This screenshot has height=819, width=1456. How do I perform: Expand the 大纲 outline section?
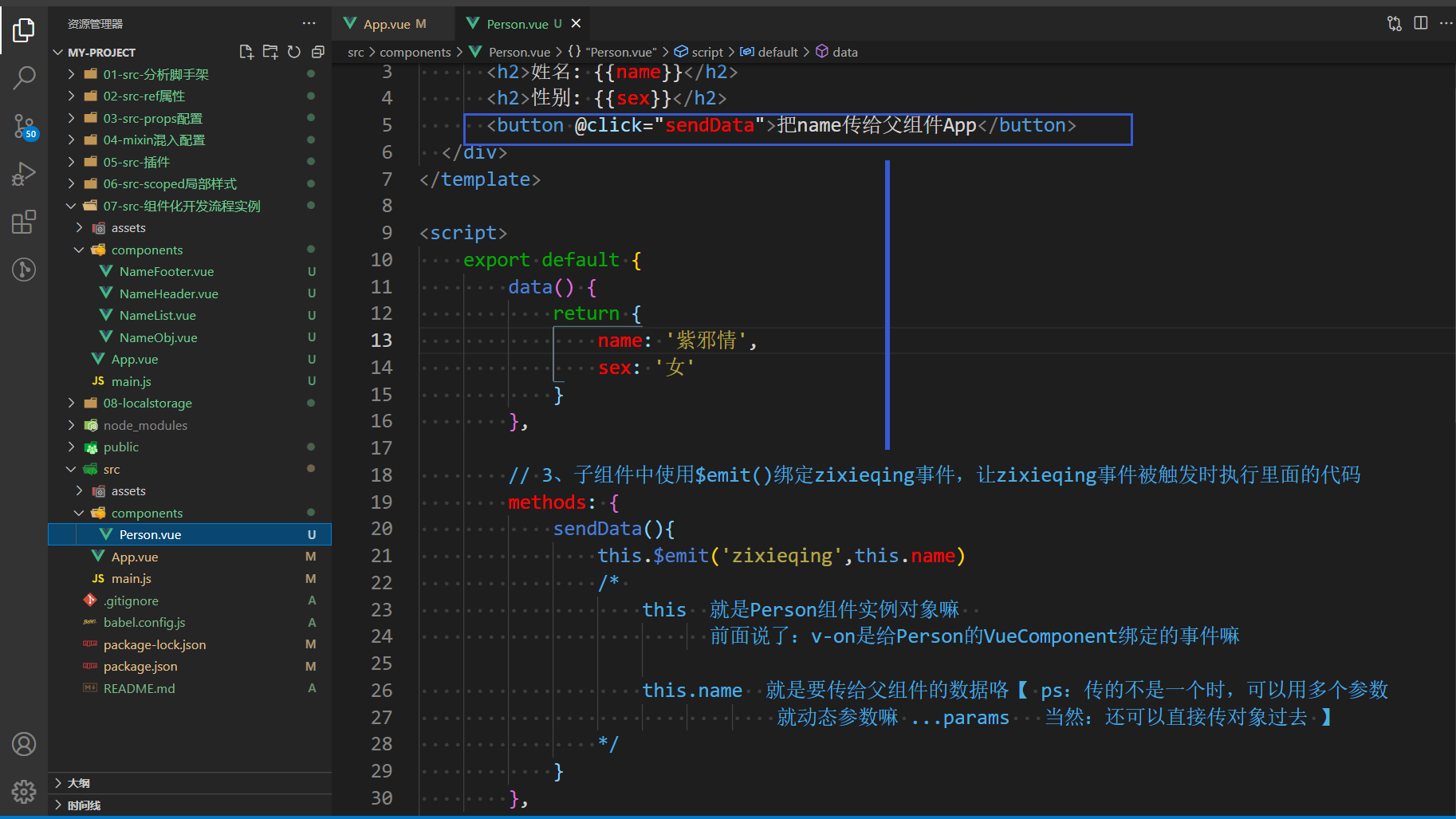[190, 783]
